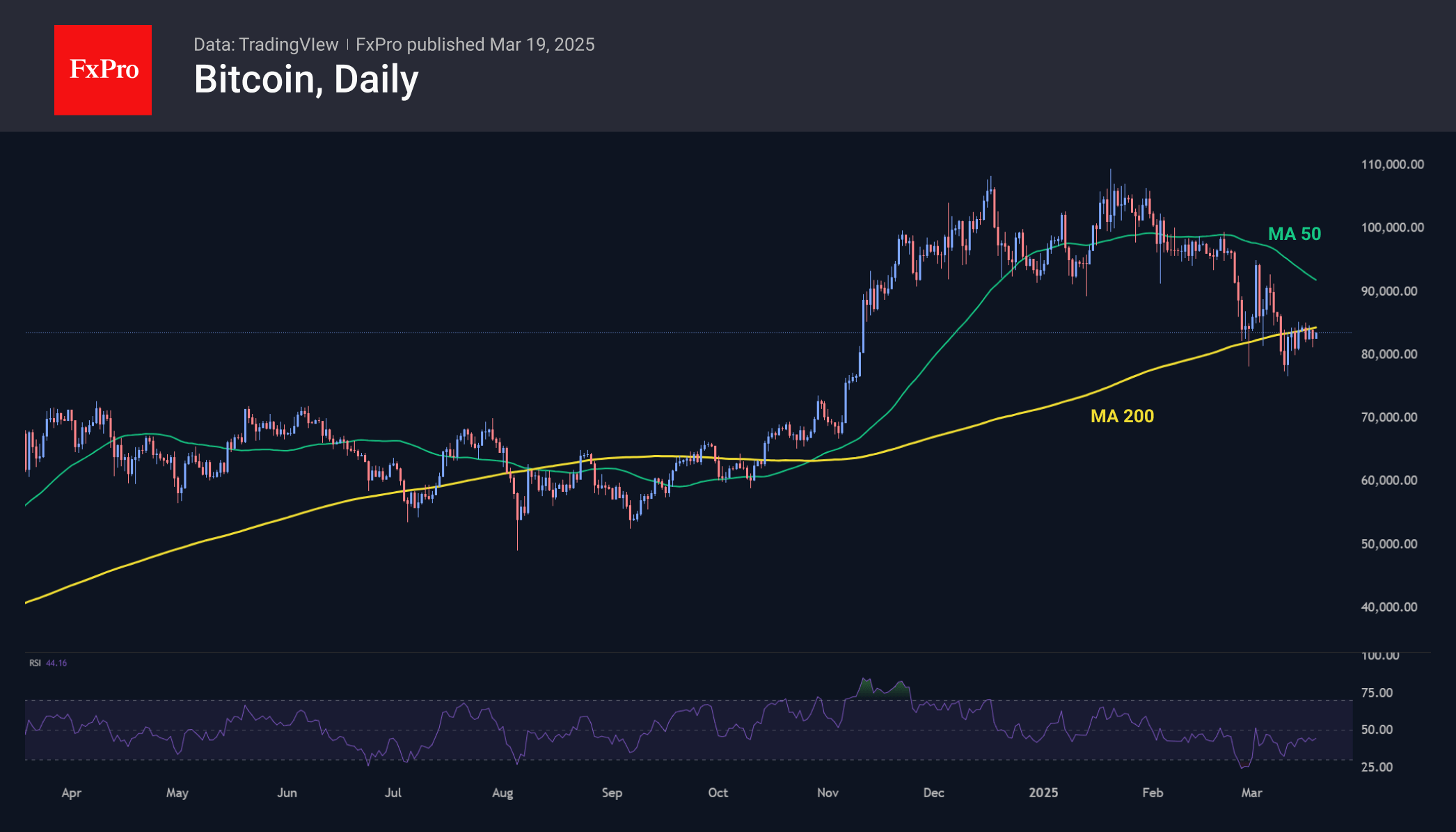The image size is (1456, 832).
Task: Click the red FxPro logo
Action: click(103, 70)
